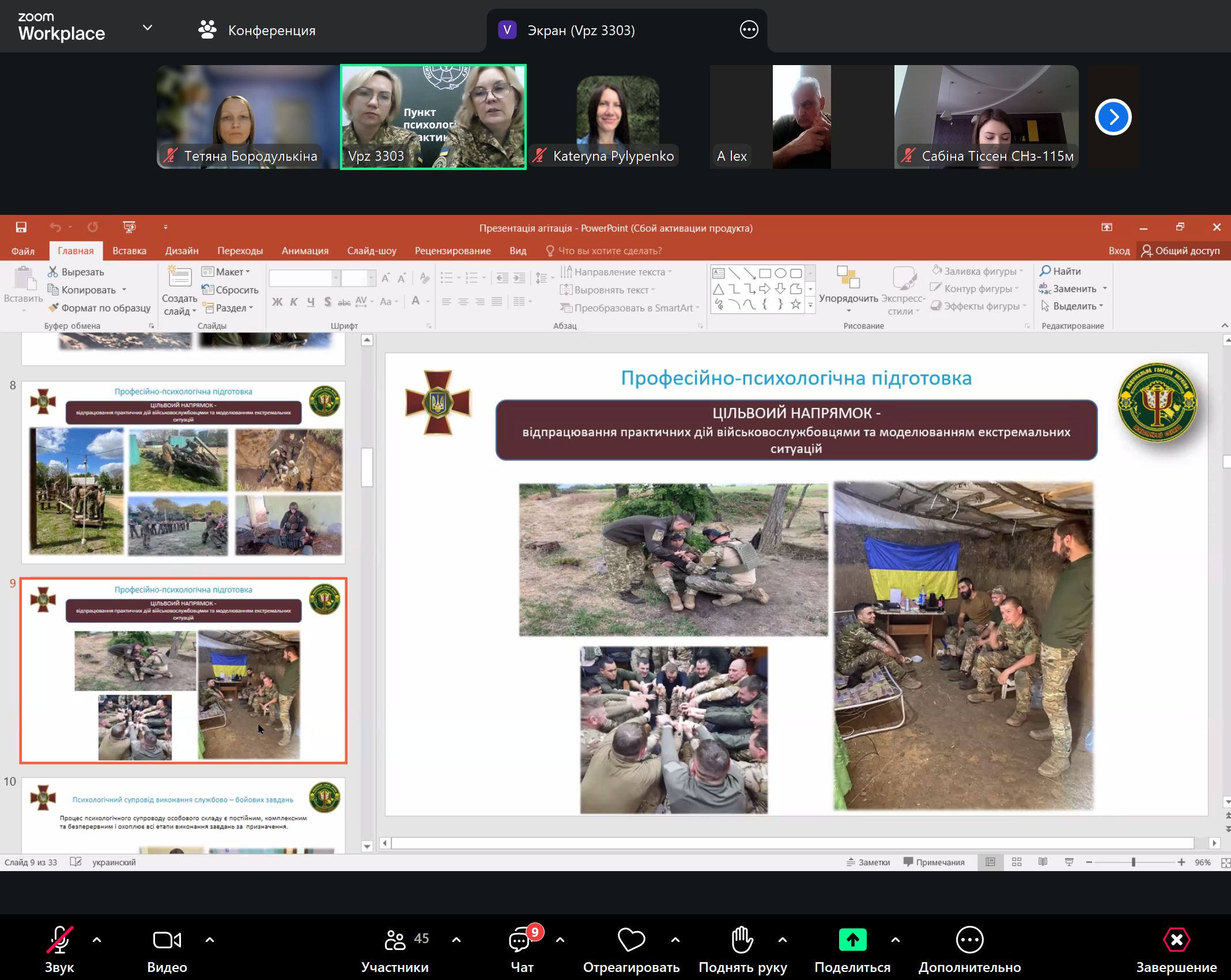This screenshot has height=980, width=1231.
Task: Toggle the Заметки notes pane
Action: pyautogui.click(x=869, y=862)
